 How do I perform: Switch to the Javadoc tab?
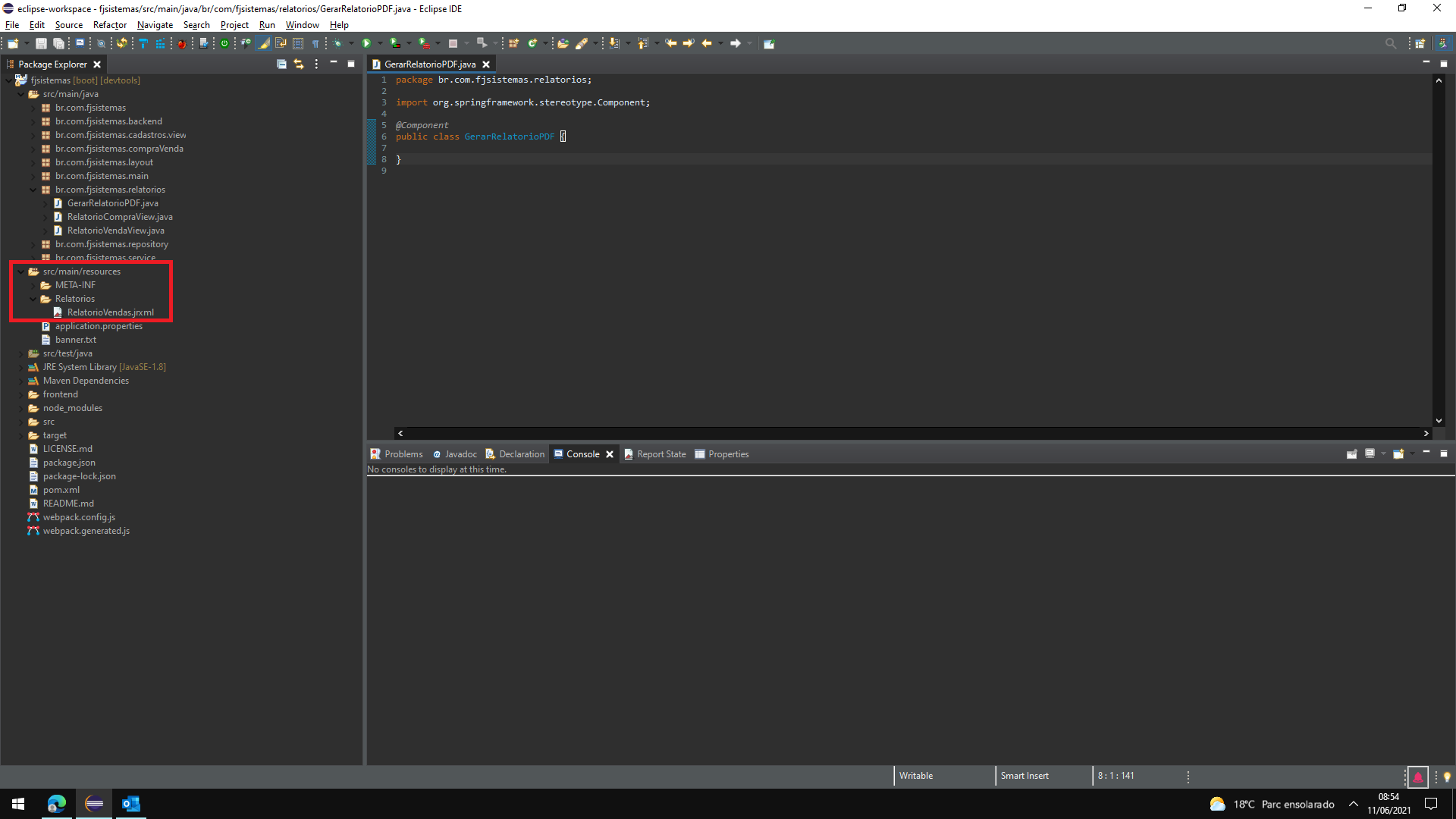[455, 454]
